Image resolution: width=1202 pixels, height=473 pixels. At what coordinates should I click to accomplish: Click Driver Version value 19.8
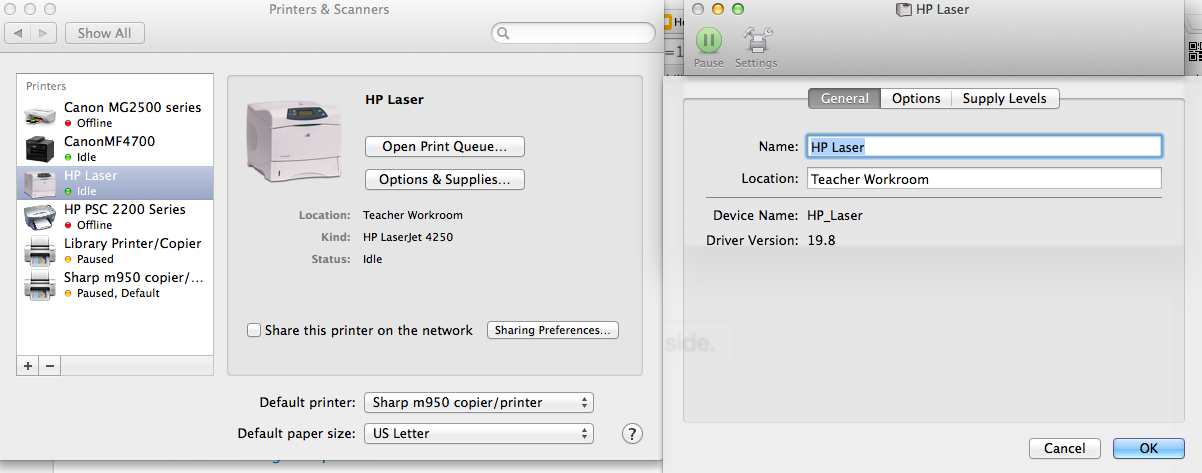pyautogui.click(x=821, y=240)
